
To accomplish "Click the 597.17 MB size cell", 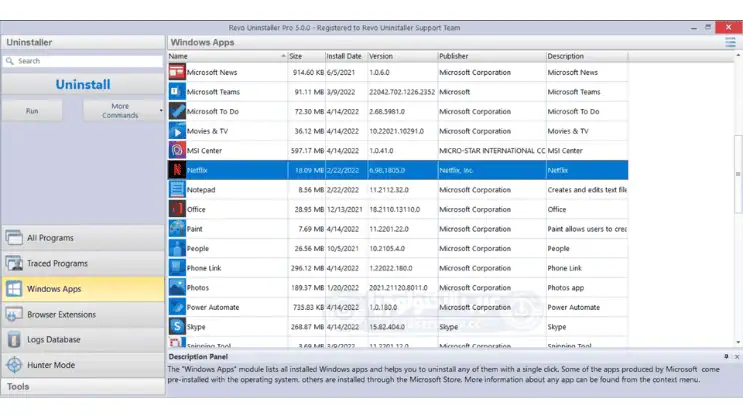I will [307, 151].
